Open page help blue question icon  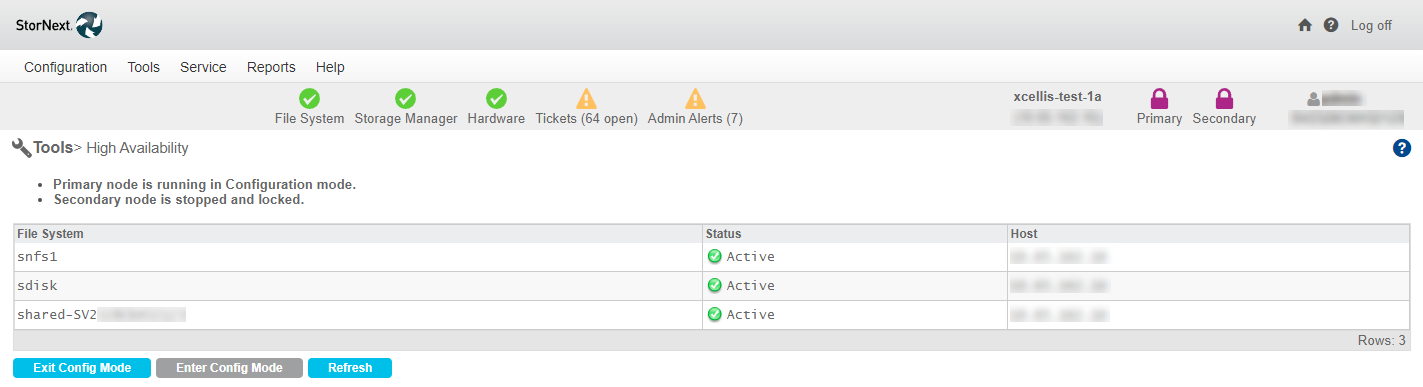1402,148
